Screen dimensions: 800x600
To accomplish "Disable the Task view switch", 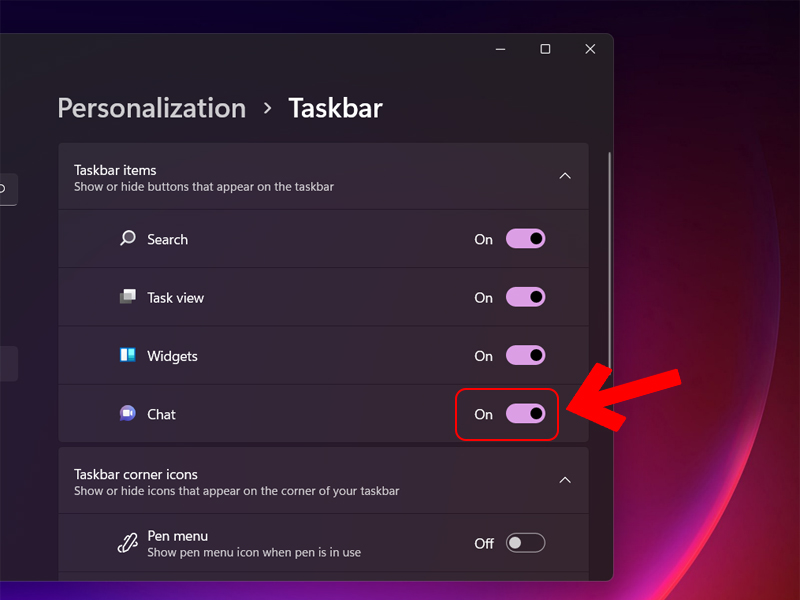I will click(526, 297).
